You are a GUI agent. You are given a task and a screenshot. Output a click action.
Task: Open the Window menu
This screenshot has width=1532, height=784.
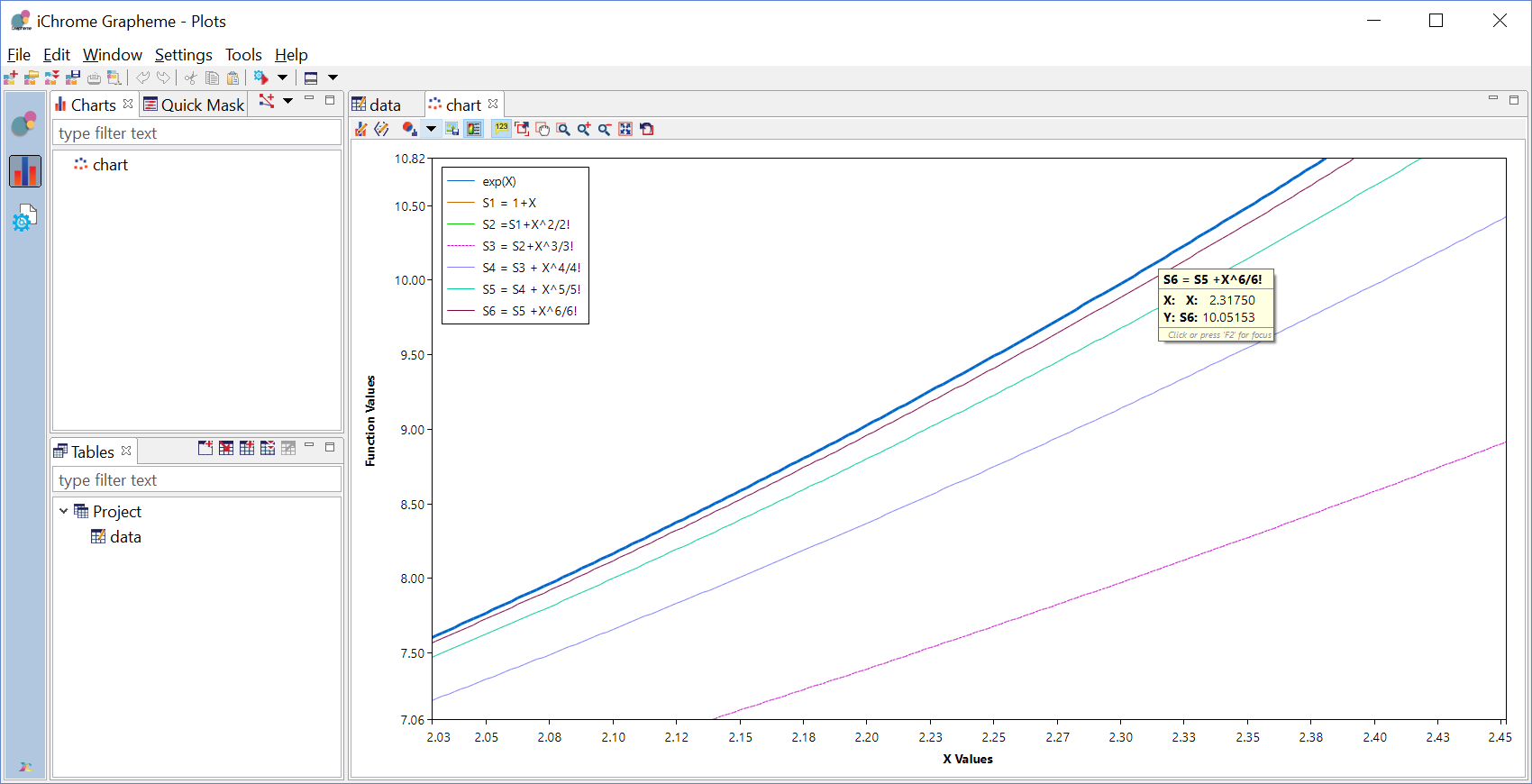pos(113,55)
